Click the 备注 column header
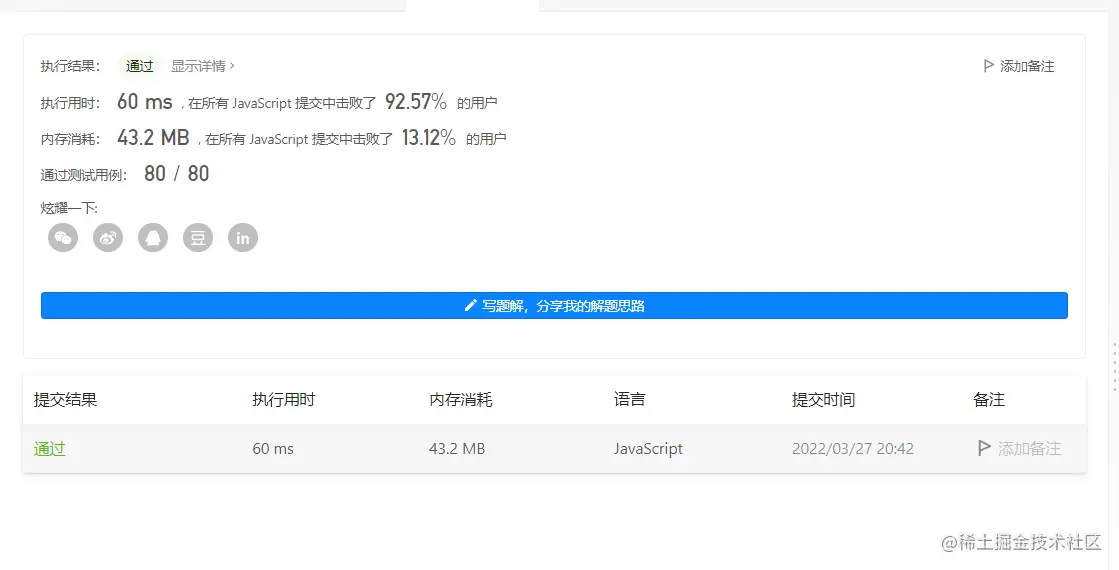 pos(988,399)
